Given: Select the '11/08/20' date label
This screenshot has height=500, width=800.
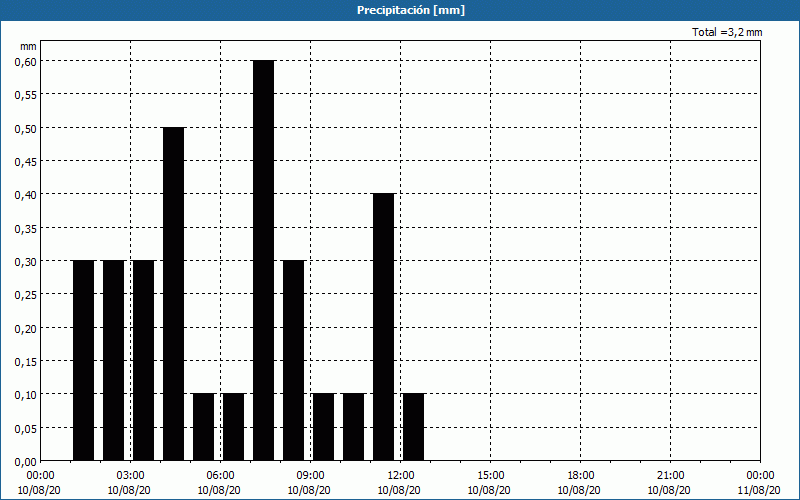Looking at the screenshot, I should 759,490.
